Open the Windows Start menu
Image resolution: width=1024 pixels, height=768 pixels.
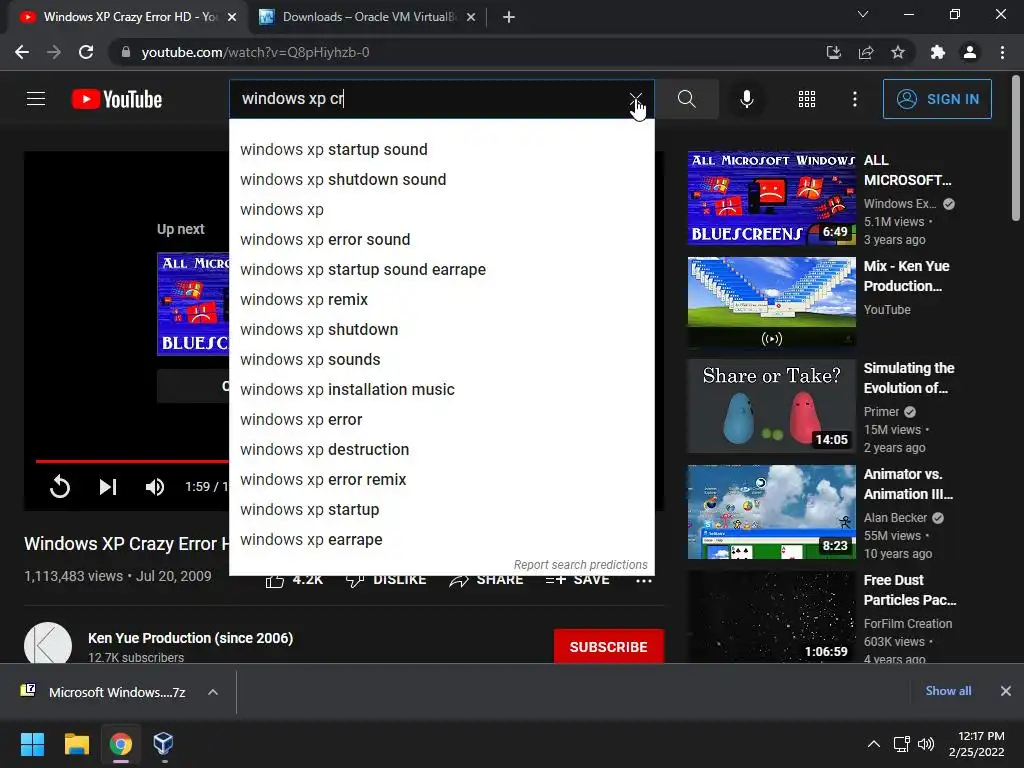[32, 744]
